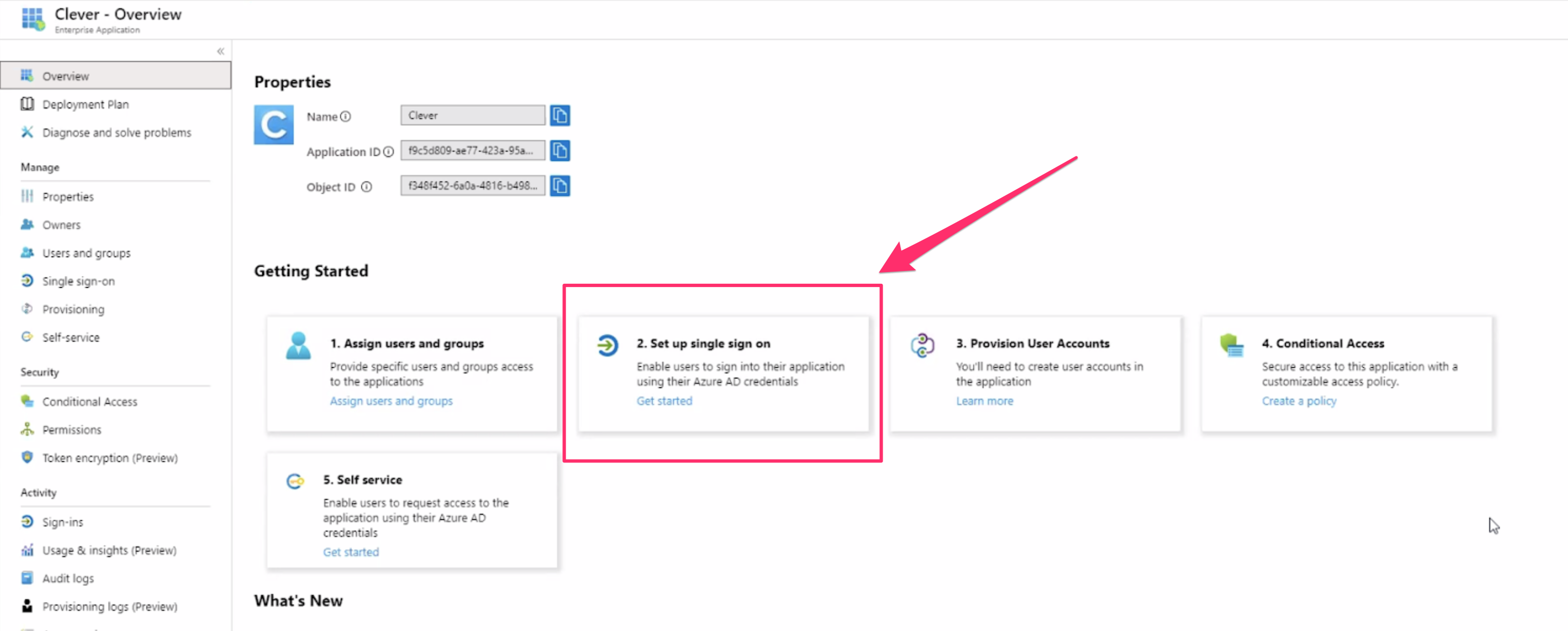1568x631 pixels.
Task: Open Users and groups settings
Action: pyautogui.click(x=86, y=253)
